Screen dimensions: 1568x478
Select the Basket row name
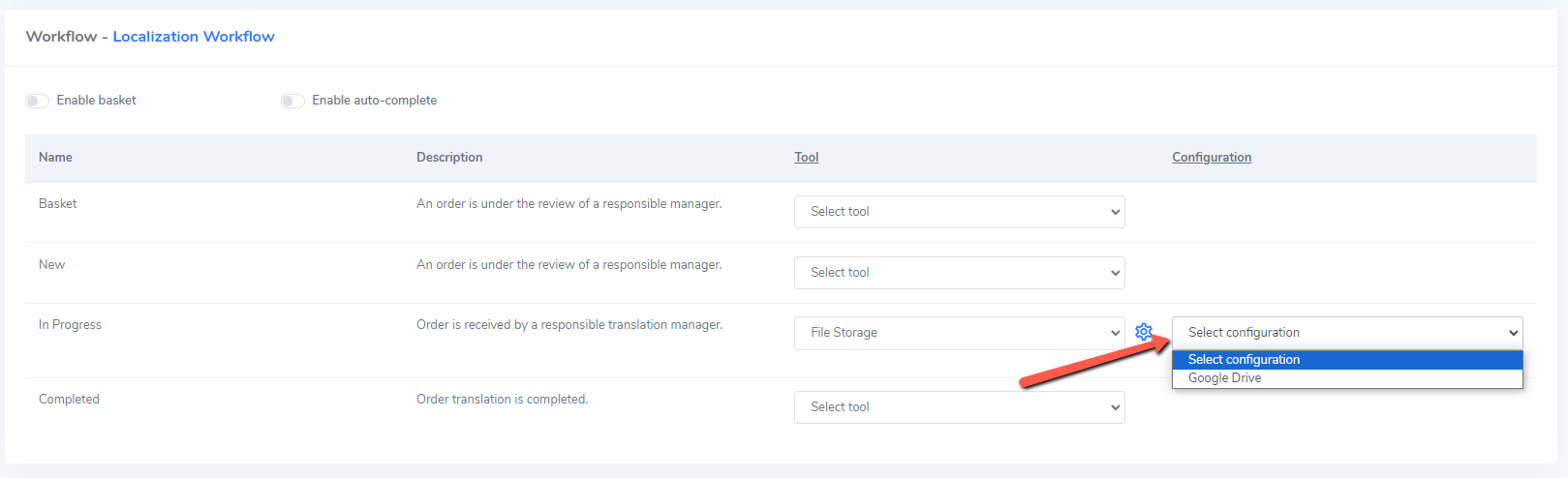tap(57, 204)
